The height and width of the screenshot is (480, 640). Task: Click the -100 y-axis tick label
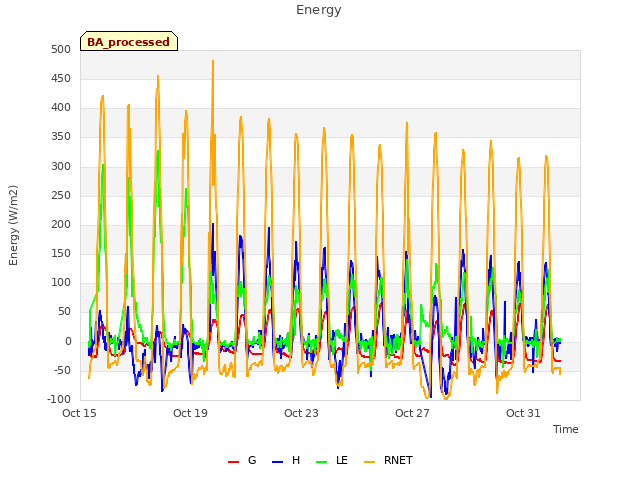point(59,400)
